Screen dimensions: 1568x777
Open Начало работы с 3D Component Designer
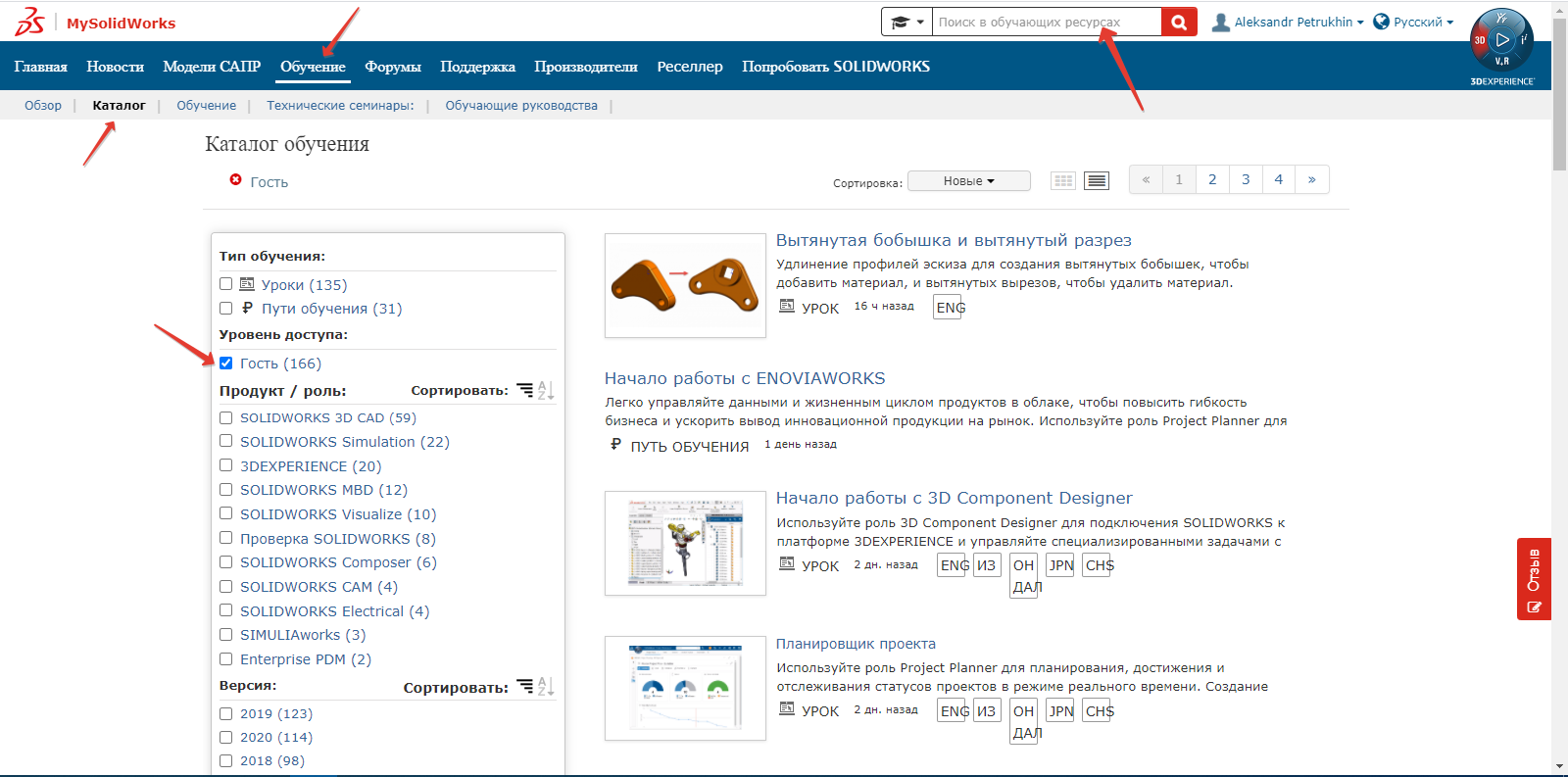pos(955,498)
